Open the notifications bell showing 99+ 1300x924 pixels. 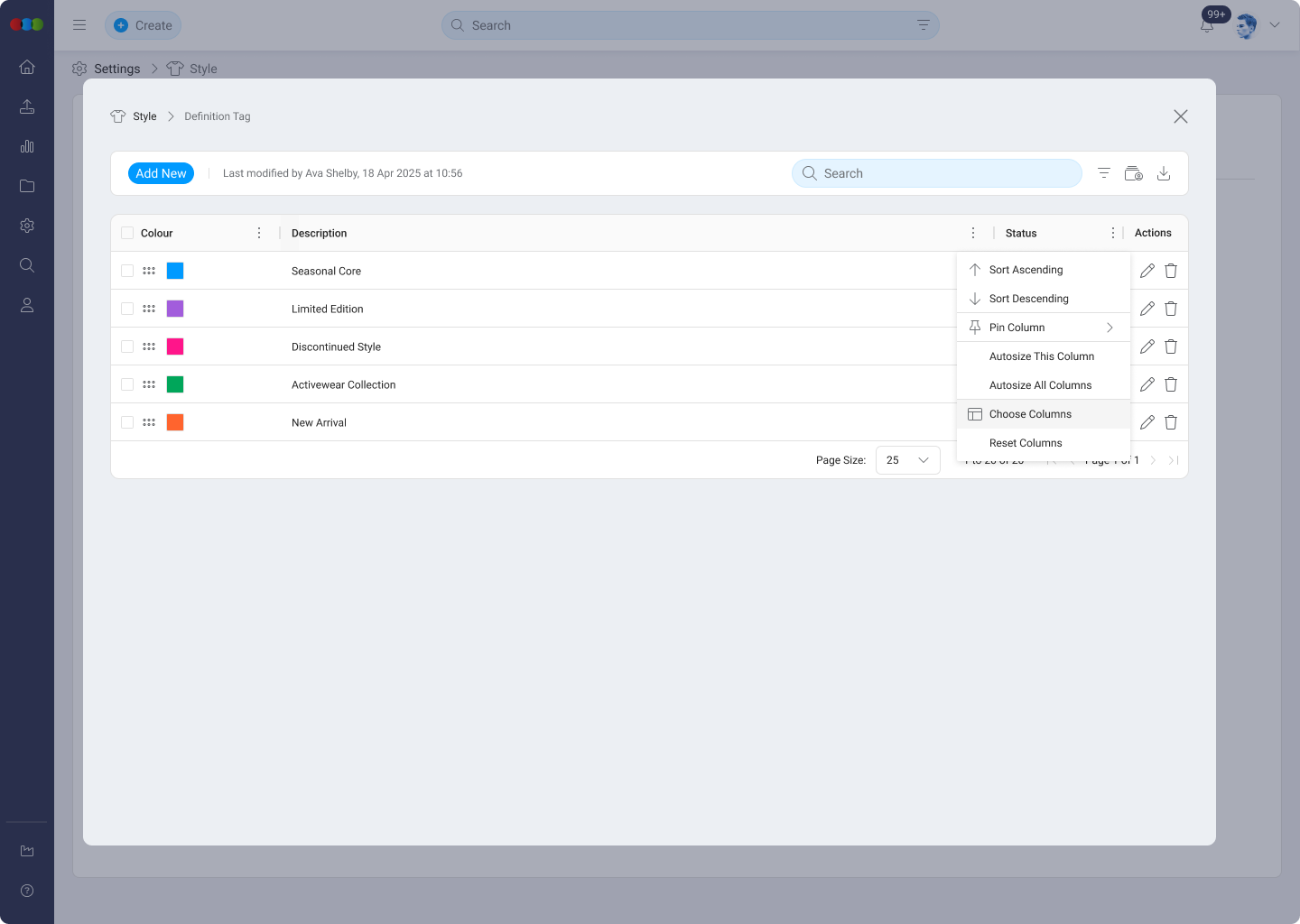point(1207,25)
